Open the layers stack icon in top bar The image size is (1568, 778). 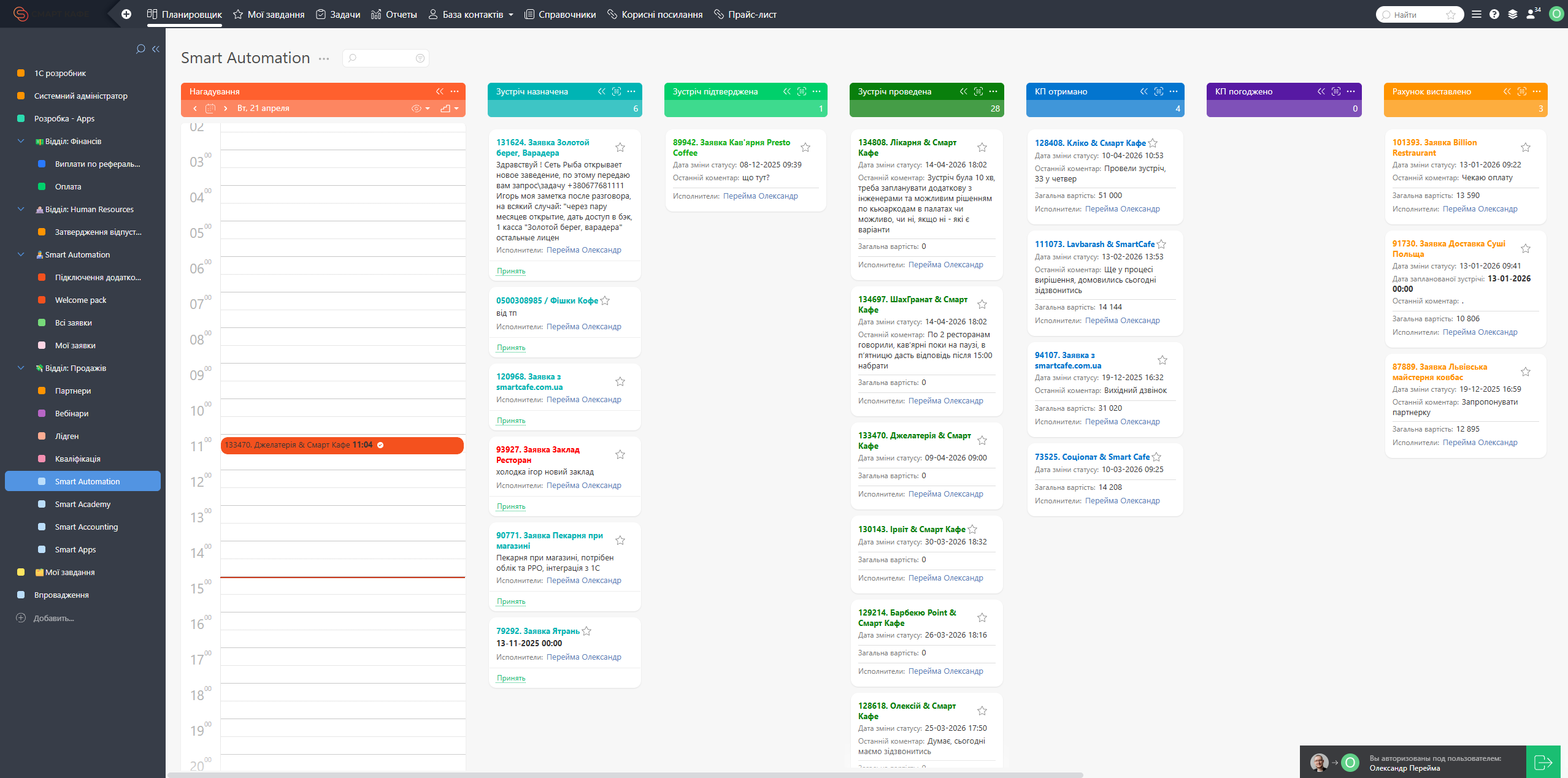point(1513,14)
